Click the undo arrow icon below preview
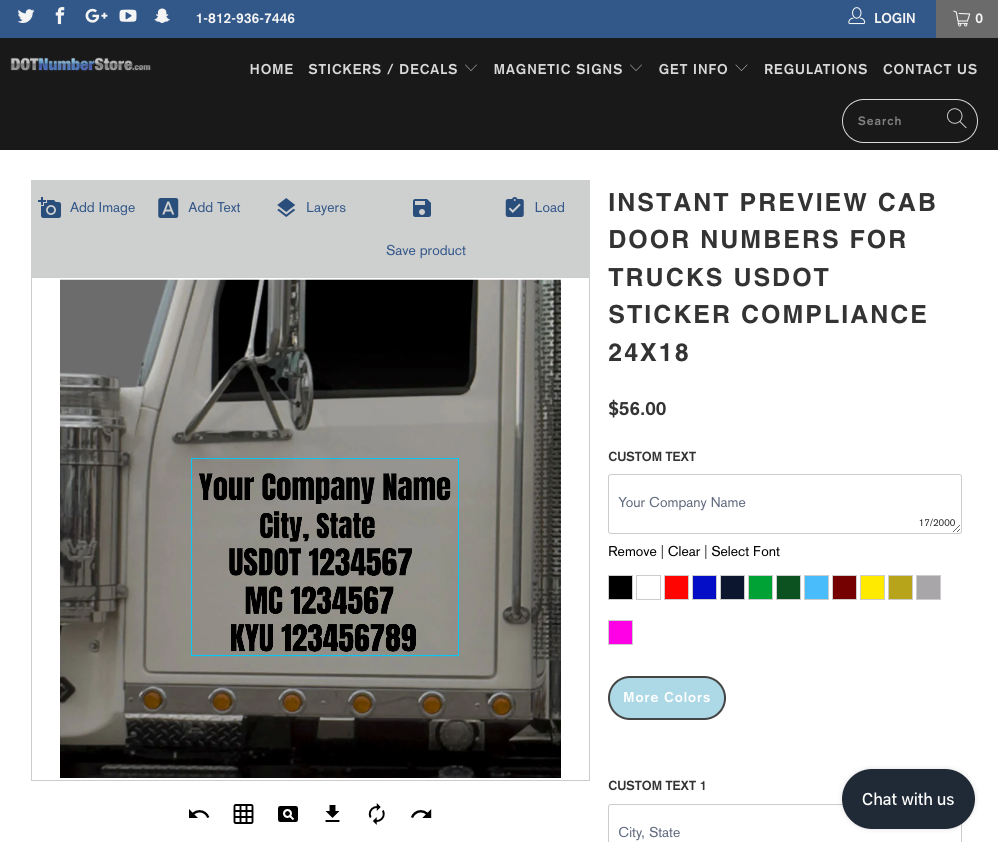The width and height of the screenshot is (998, 842). point(199,814)
